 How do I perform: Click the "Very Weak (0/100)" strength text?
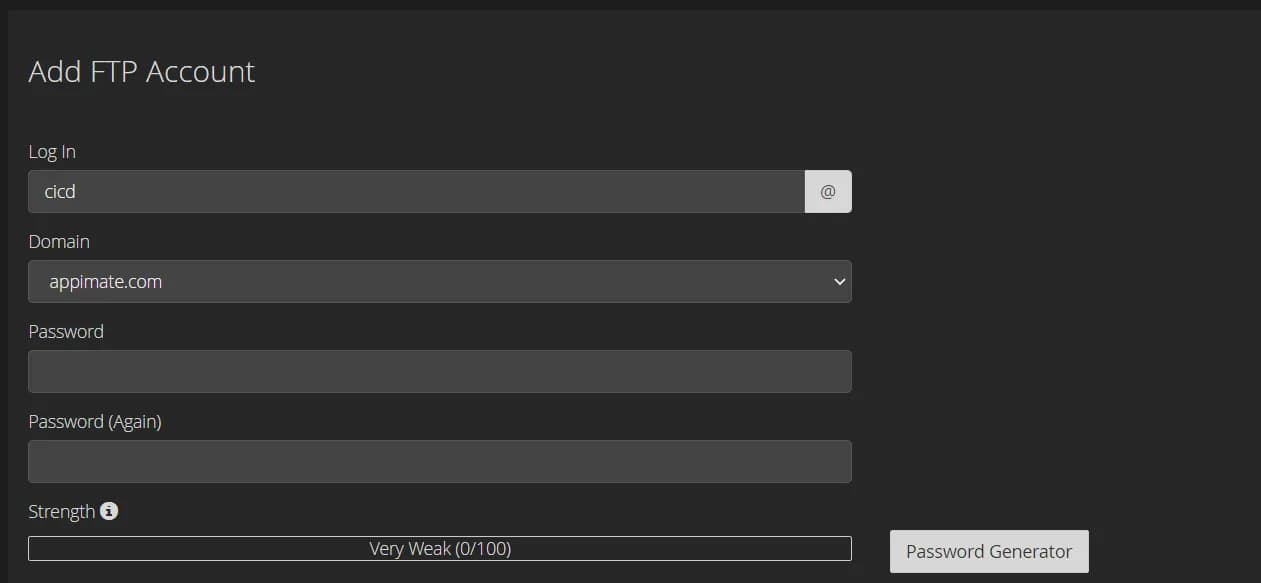coord(440,549)
